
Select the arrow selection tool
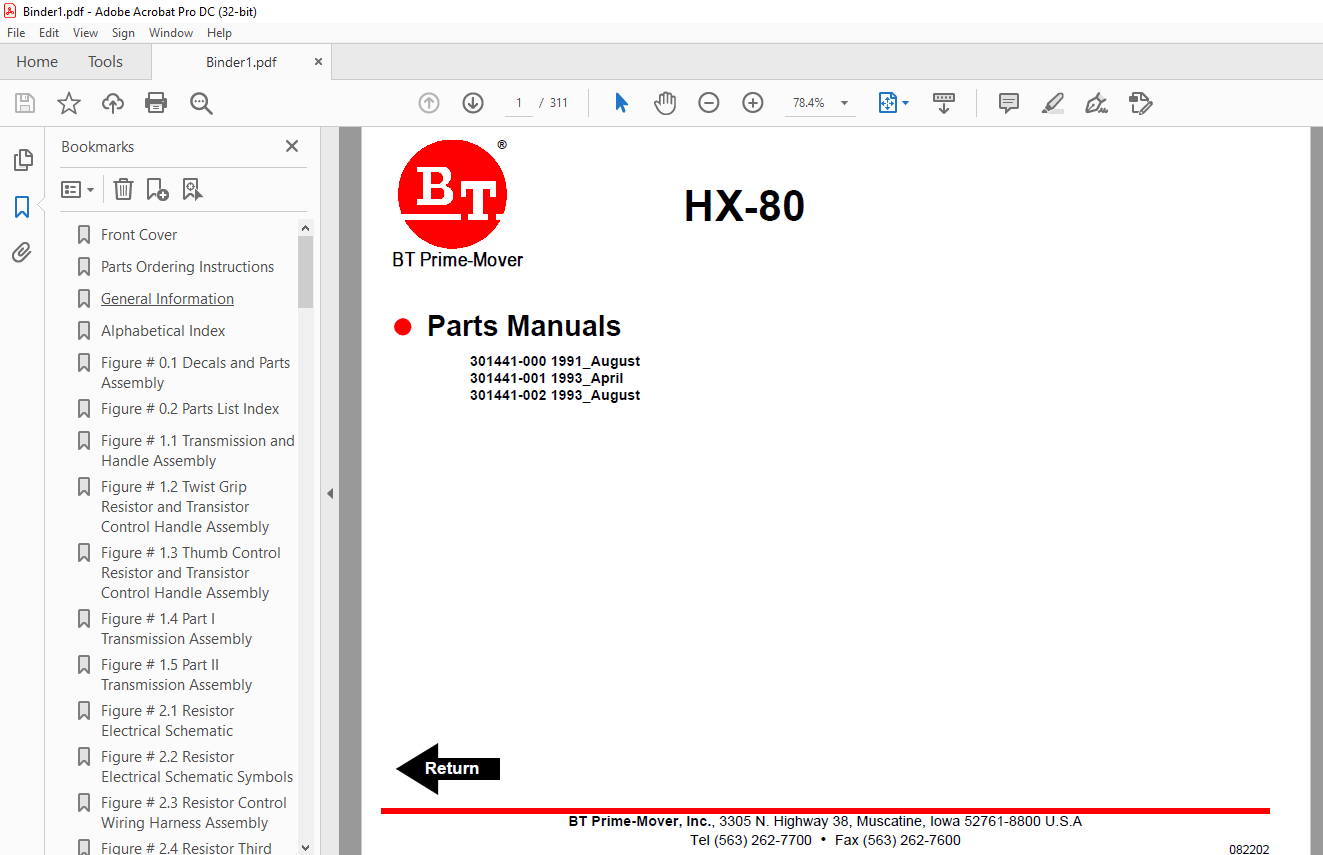coord(621,103)
